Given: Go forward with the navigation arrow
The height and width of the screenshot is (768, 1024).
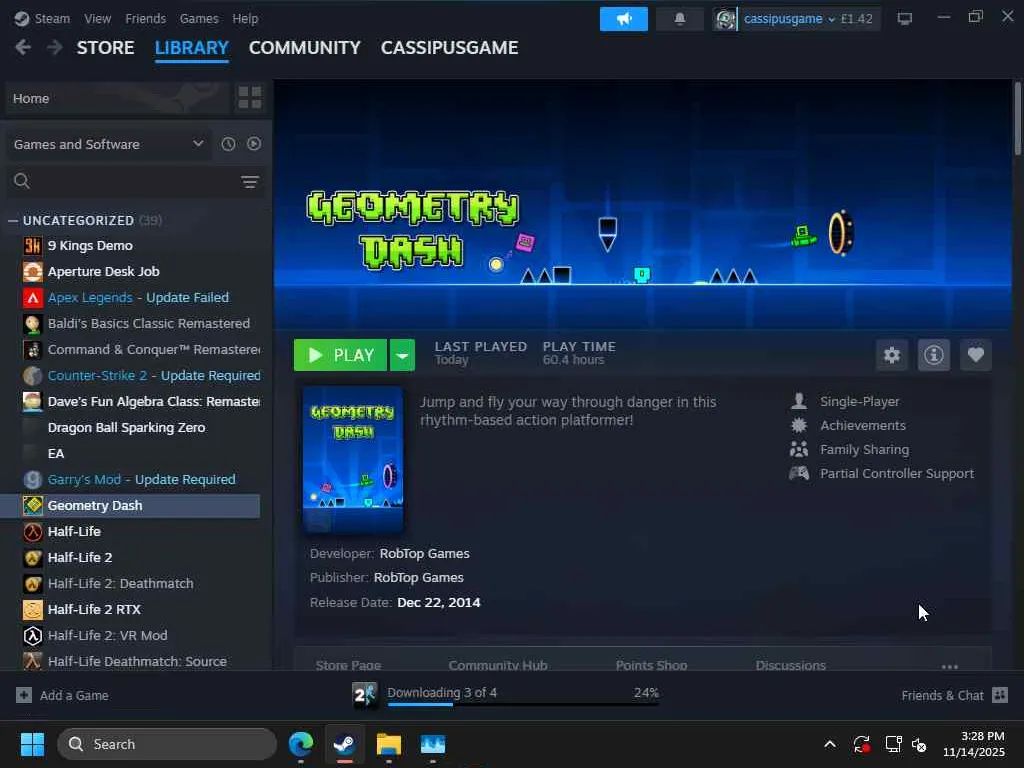Looking at the screenshot, I should [x=54, y=48].
